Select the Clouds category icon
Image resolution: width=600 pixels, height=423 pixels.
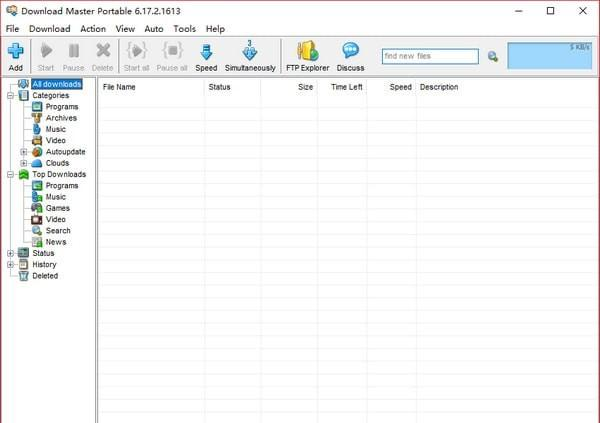(x=37, y=163)
